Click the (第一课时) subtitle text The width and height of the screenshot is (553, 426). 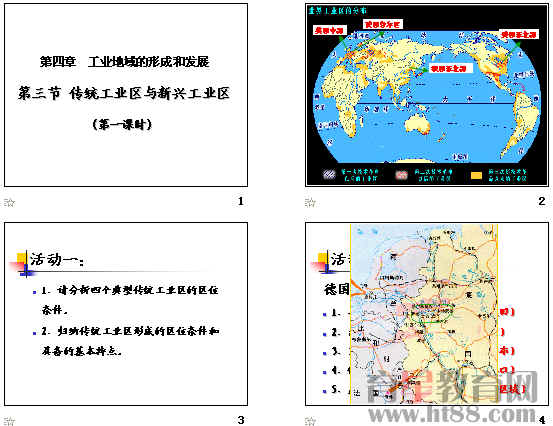[122, 124]
